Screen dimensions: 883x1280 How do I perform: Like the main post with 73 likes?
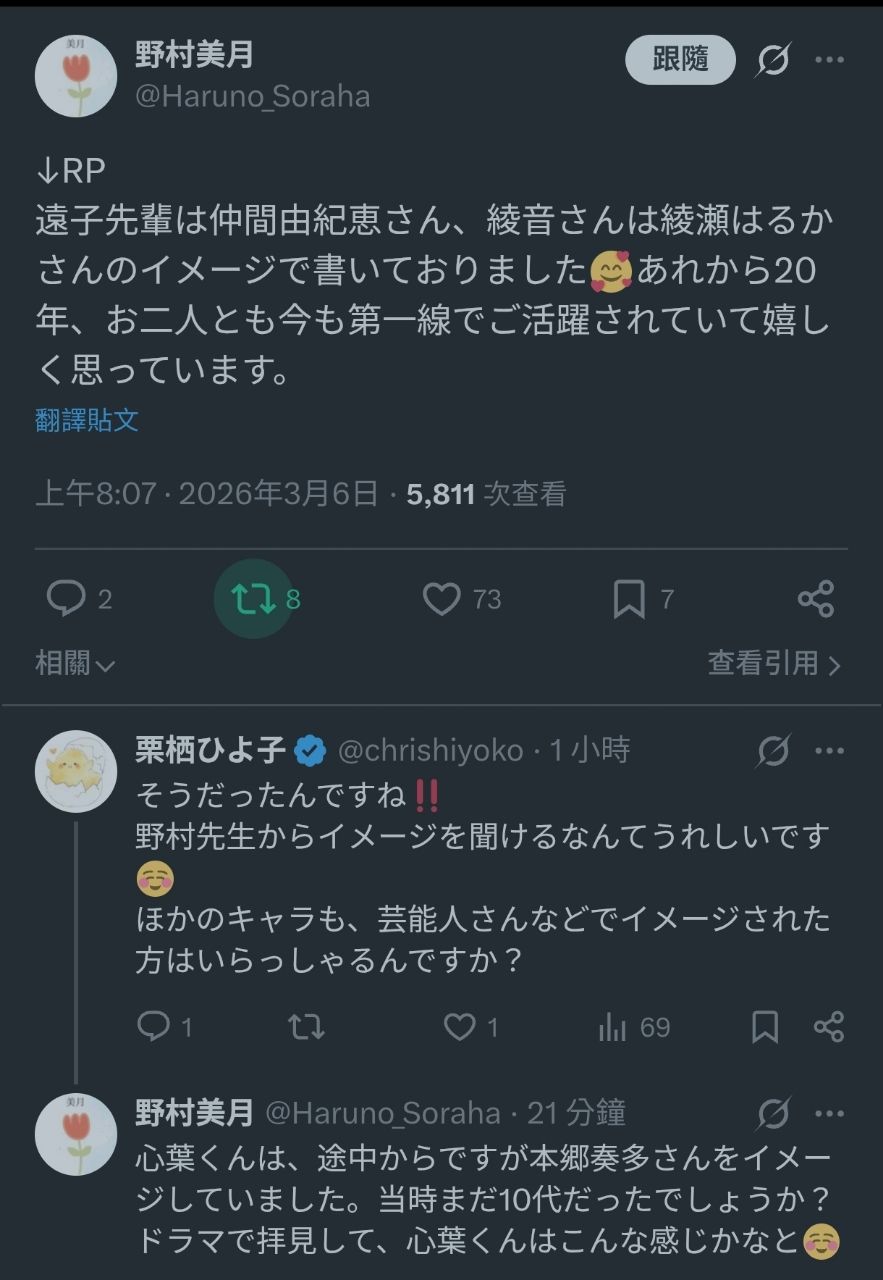[x=441, y=599]
